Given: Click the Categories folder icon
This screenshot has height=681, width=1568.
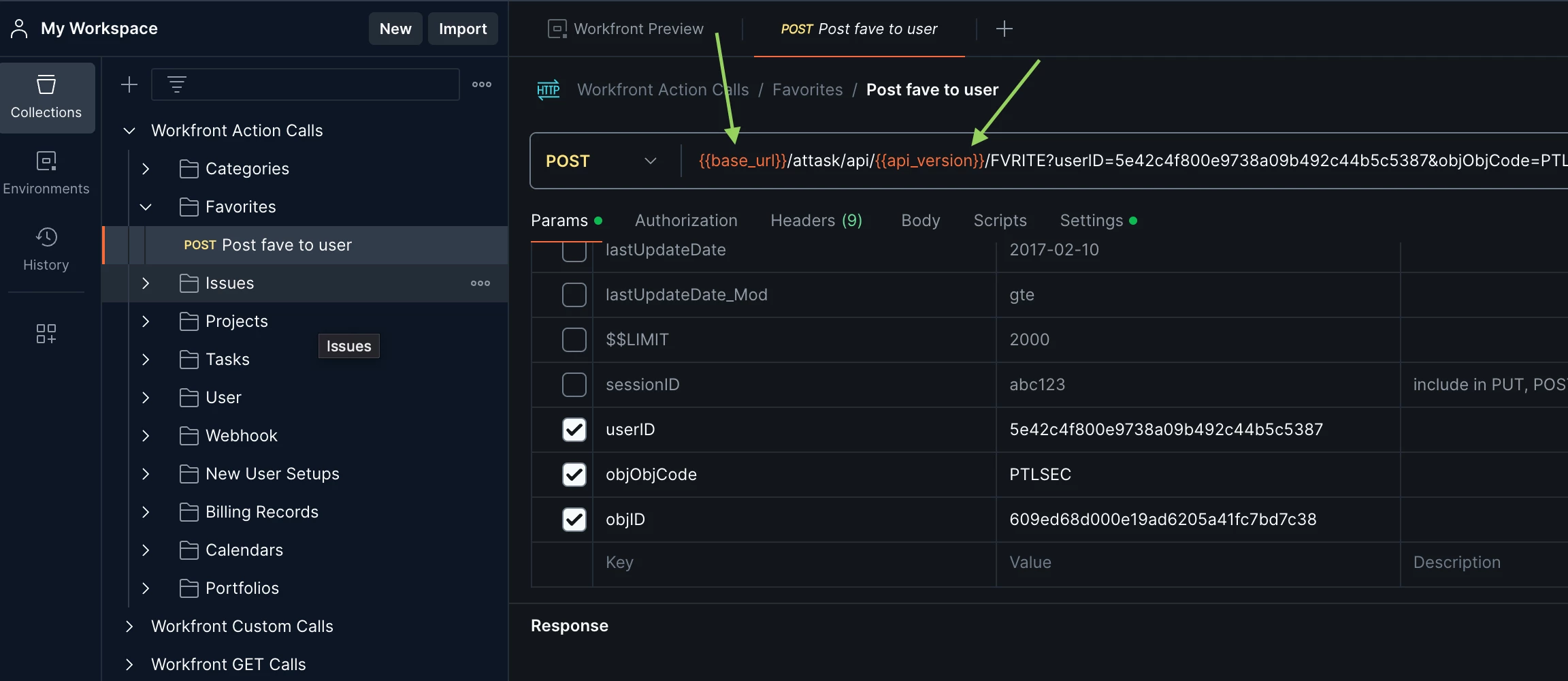Looking at the screenshot, I should tap(189, 169).
